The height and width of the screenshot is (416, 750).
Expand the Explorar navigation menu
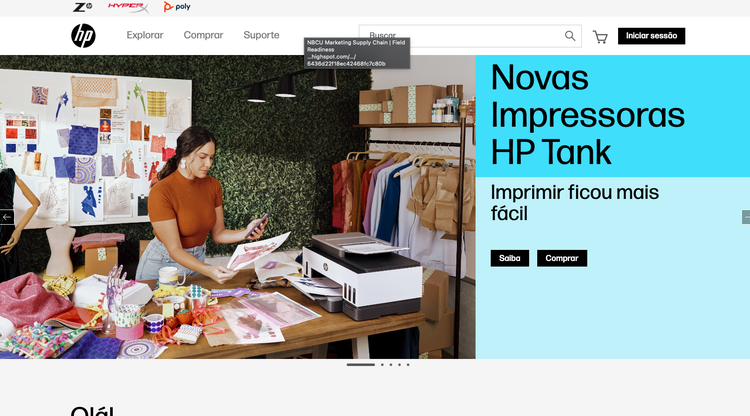(145, 36)
